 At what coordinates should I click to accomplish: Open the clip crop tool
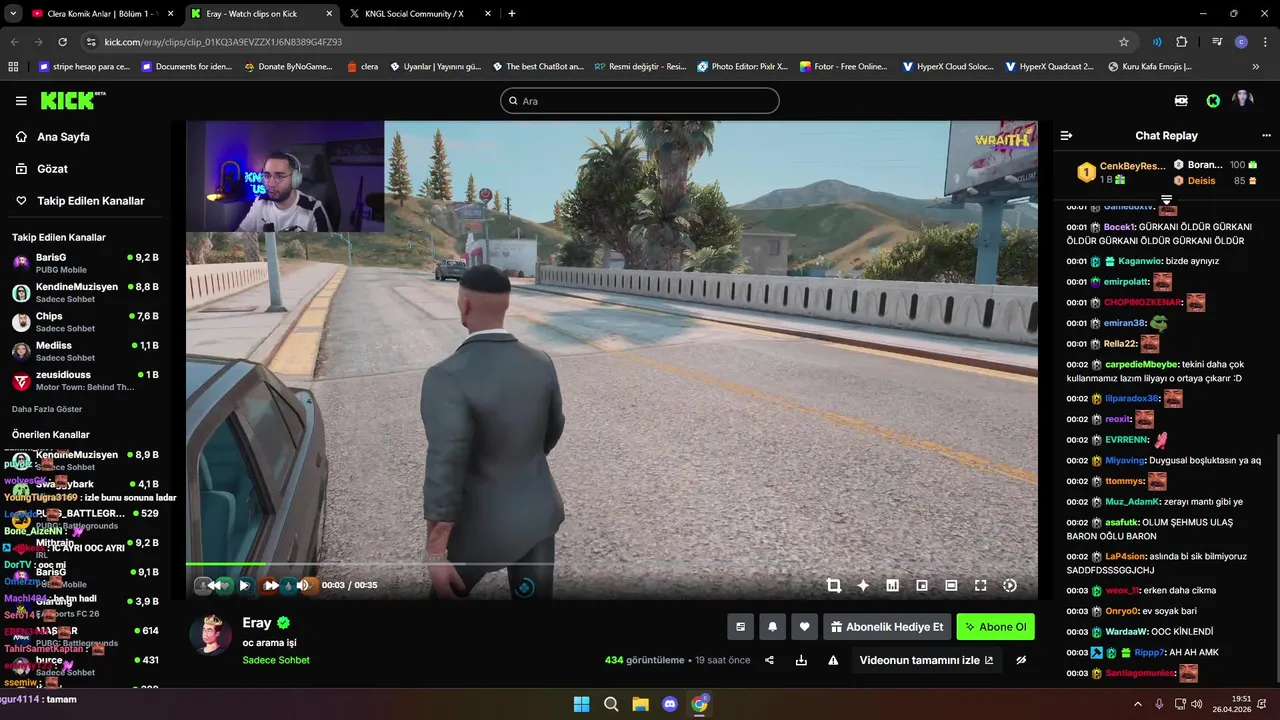(x=833, y=586)
